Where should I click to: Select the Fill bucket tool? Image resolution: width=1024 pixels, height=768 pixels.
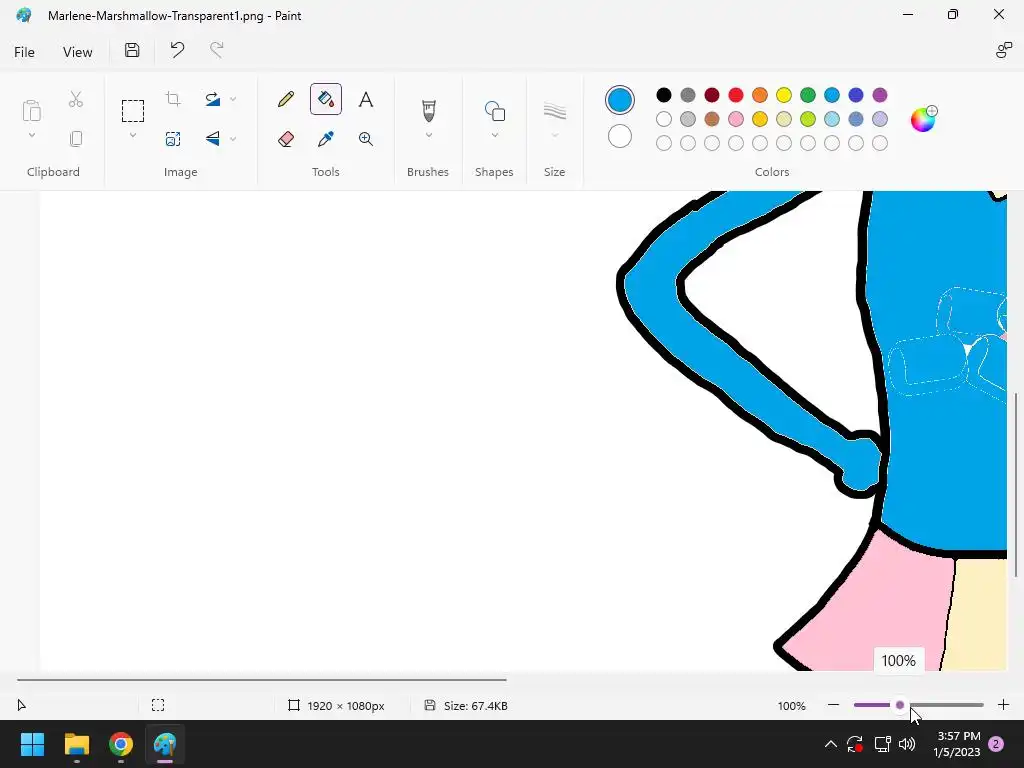coord(326,99)
